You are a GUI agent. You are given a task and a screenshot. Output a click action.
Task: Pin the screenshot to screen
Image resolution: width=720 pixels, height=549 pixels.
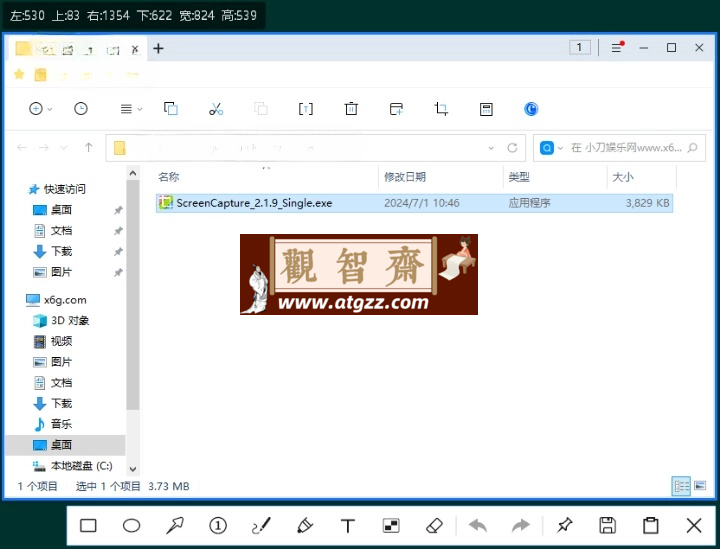click(564, 526)
